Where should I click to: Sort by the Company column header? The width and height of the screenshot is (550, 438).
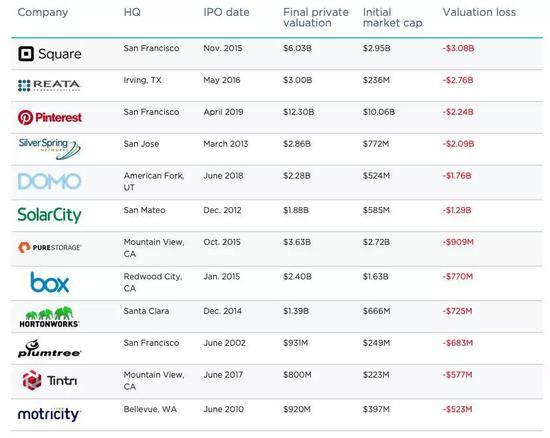point(43,12)
